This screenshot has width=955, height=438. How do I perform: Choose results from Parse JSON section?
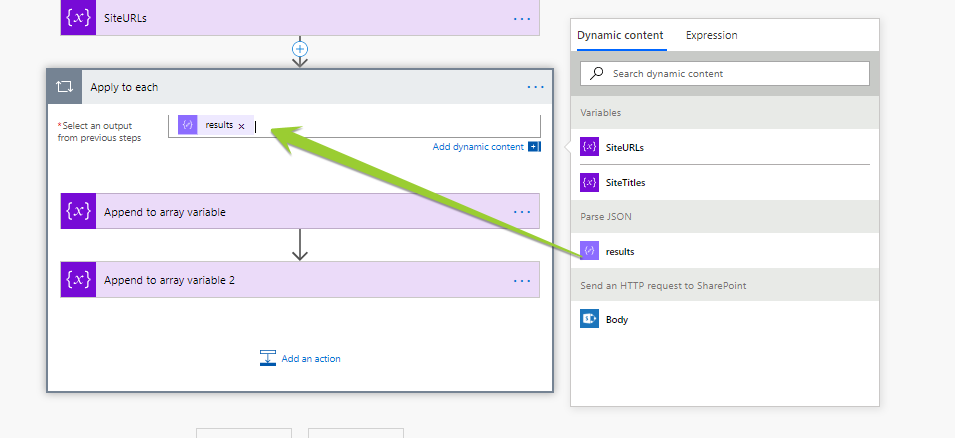[x=619, y=251]
